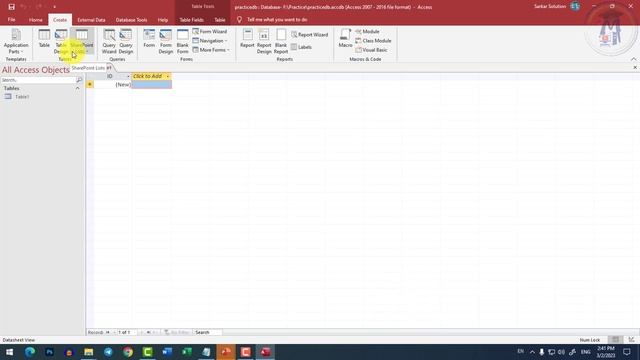Click the navigation pane search magnifier icon
Image resolution: width=640 pixels, height=360 pixels.
coord(79,80)
